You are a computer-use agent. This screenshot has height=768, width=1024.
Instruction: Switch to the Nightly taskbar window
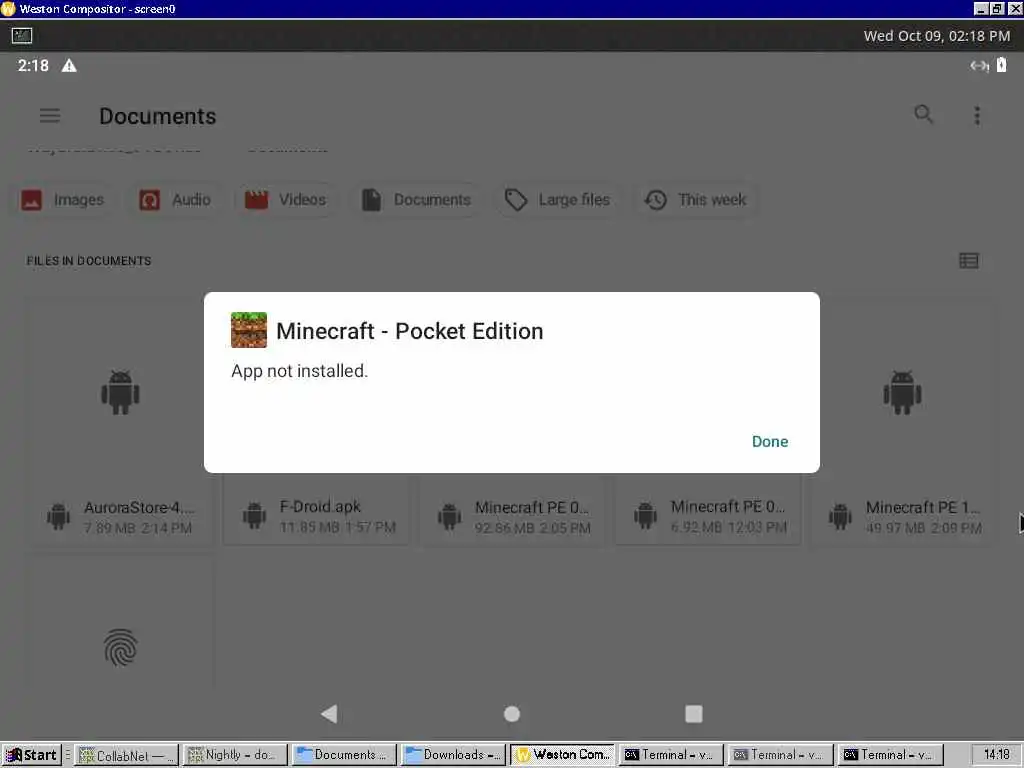pos(234,755)
